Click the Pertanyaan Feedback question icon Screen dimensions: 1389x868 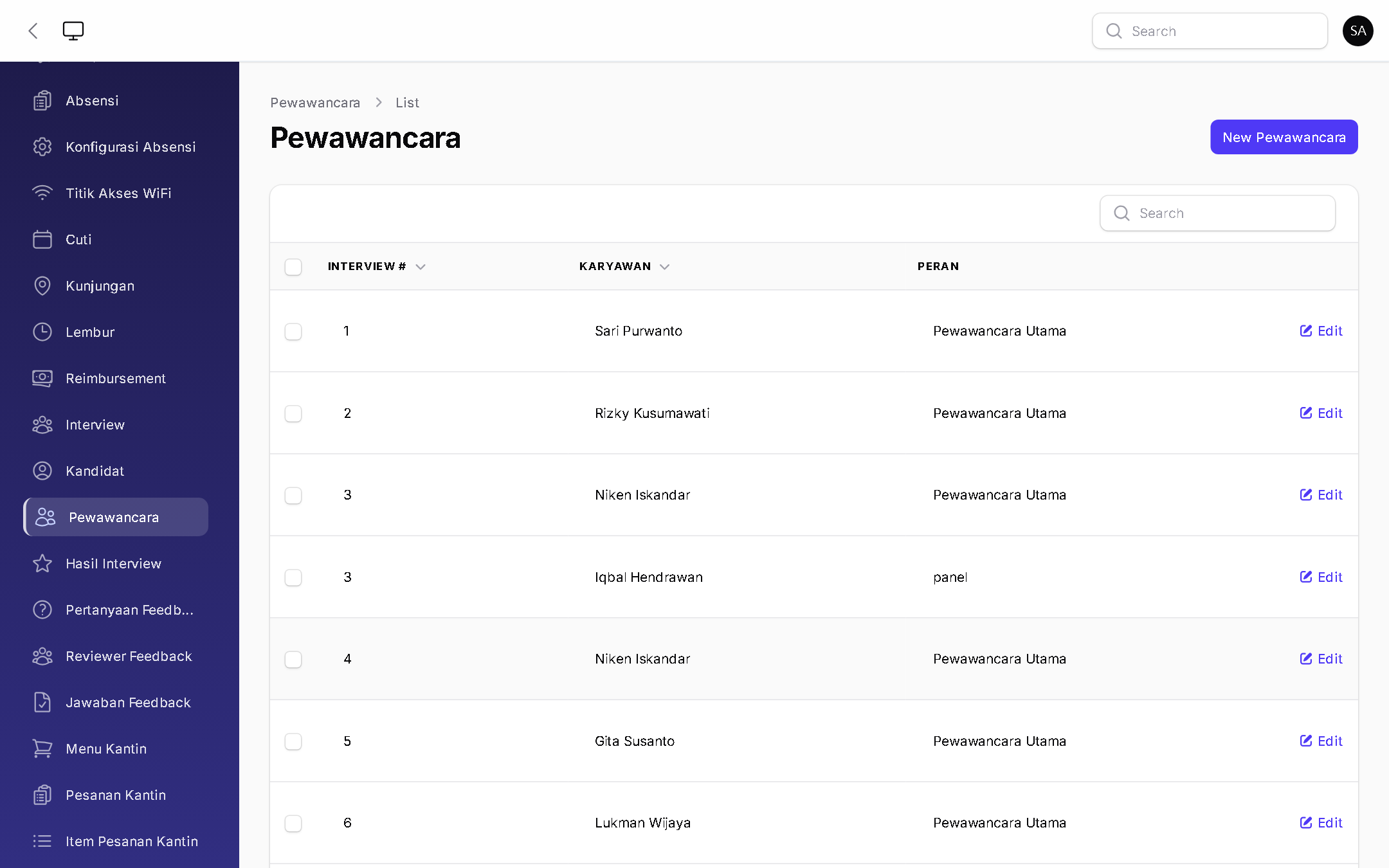click(x=42, y=610)
